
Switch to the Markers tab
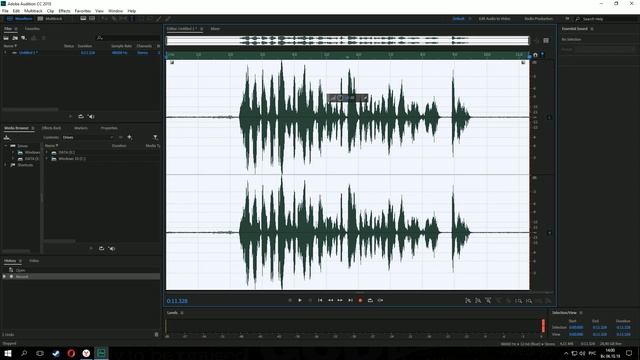81,128
